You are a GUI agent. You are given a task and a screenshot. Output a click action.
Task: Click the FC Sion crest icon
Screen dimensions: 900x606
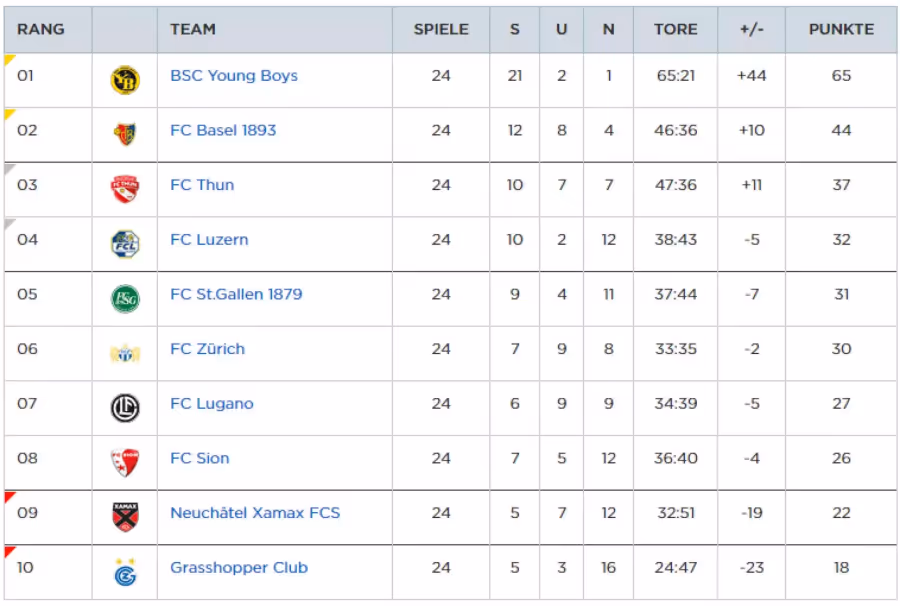click(125, 463)
